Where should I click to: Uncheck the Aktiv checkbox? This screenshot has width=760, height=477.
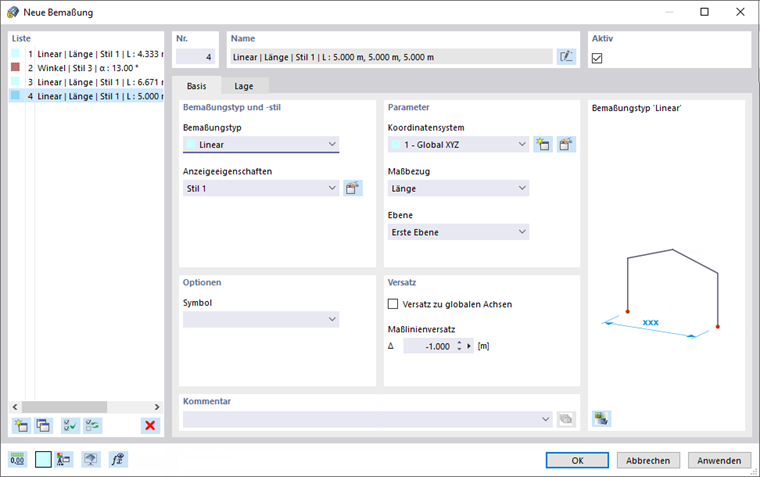click(598, 58)
